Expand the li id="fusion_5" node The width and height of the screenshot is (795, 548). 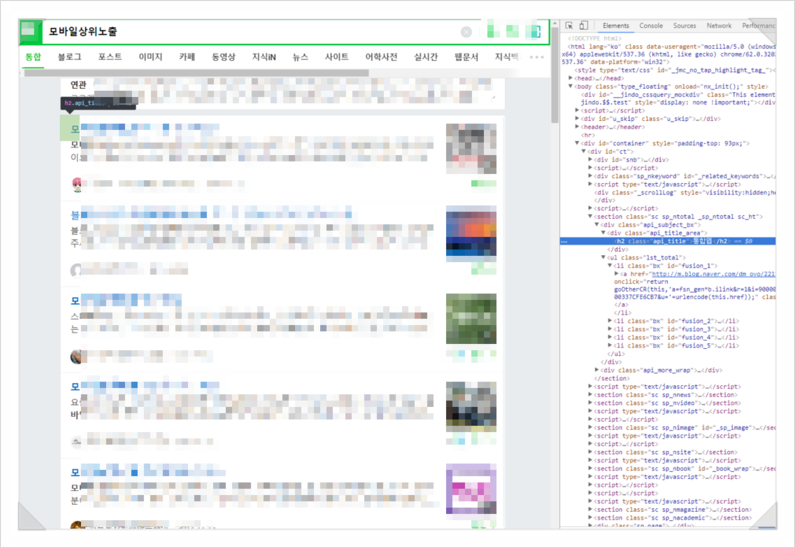[610, 346]
